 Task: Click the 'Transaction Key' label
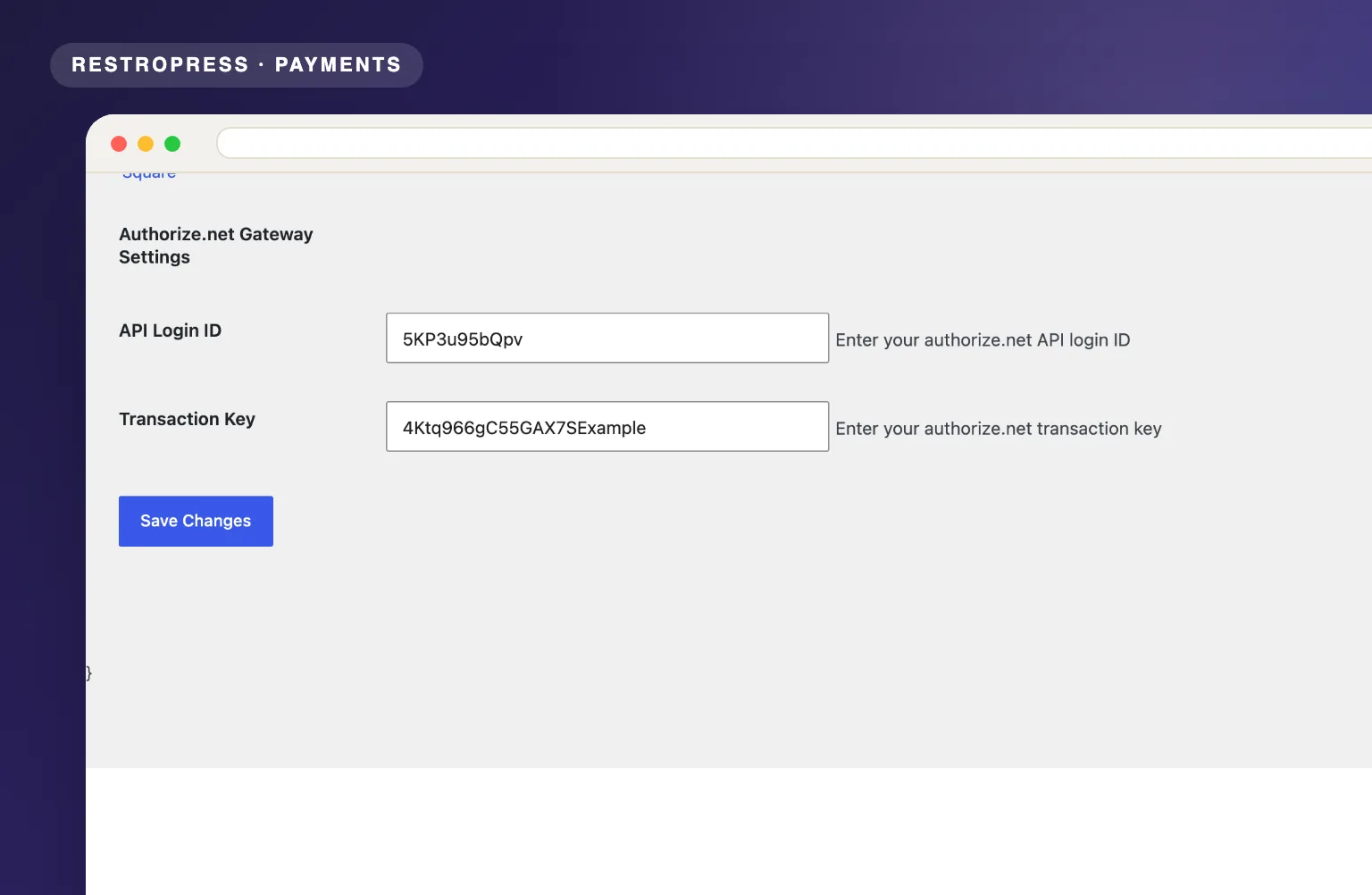(187, 419)
